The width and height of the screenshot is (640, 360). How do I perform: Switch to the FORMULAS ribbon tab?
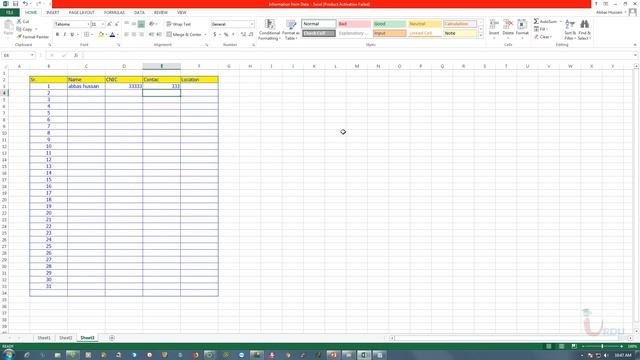point(114,13)
